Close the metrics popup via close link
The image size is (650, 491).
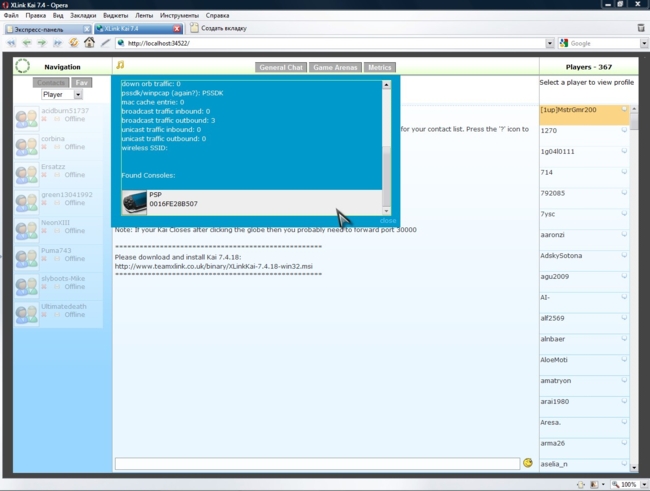tap(388, 221)
